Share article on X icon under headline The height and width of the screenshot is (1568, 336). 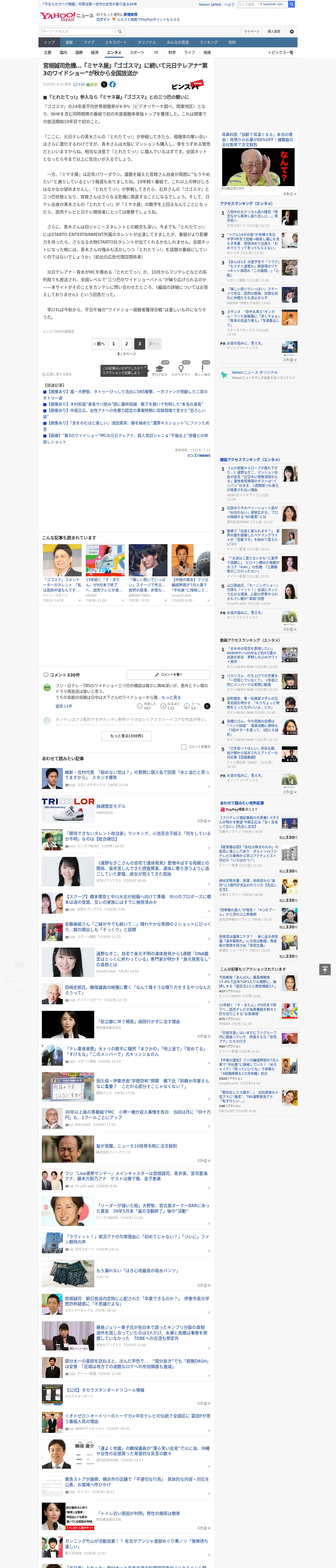(104, 85)
